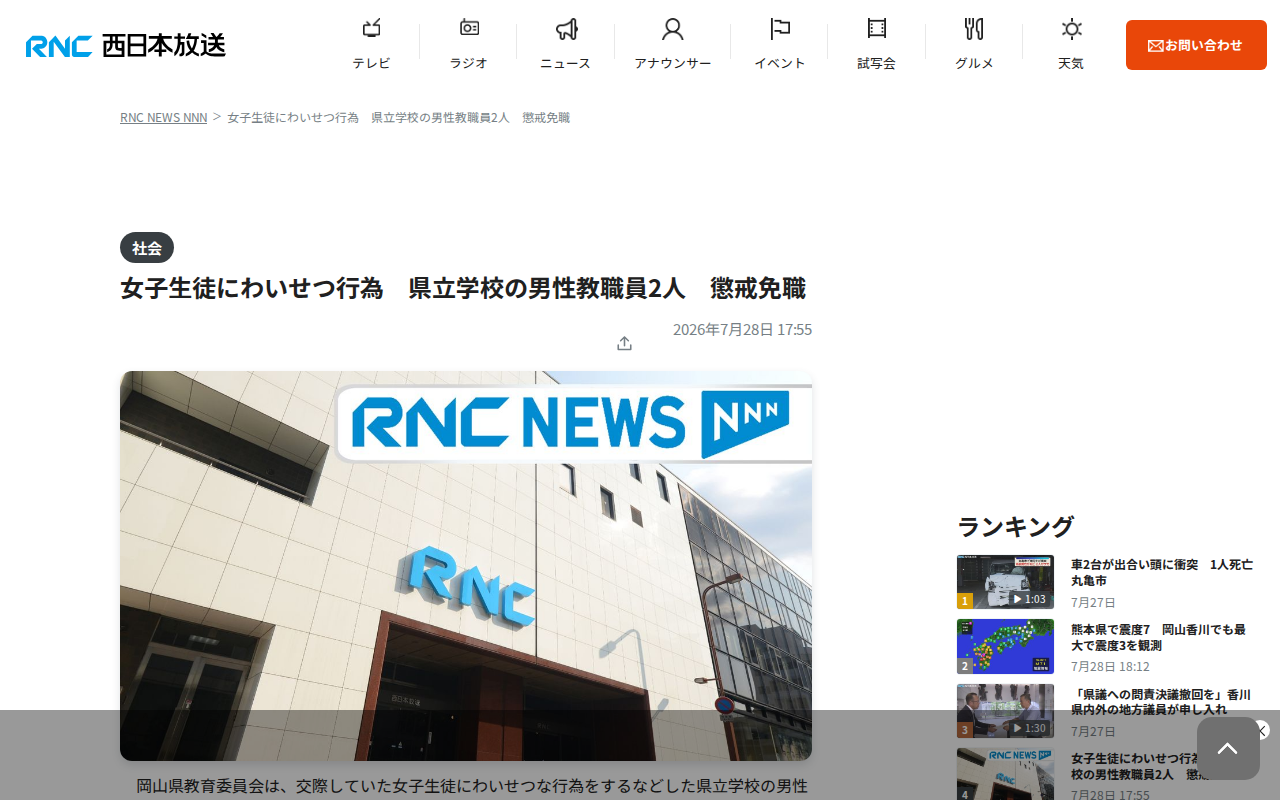Click the main RNC NEWS article image
1280x800 pixels.
click(466, 566)
